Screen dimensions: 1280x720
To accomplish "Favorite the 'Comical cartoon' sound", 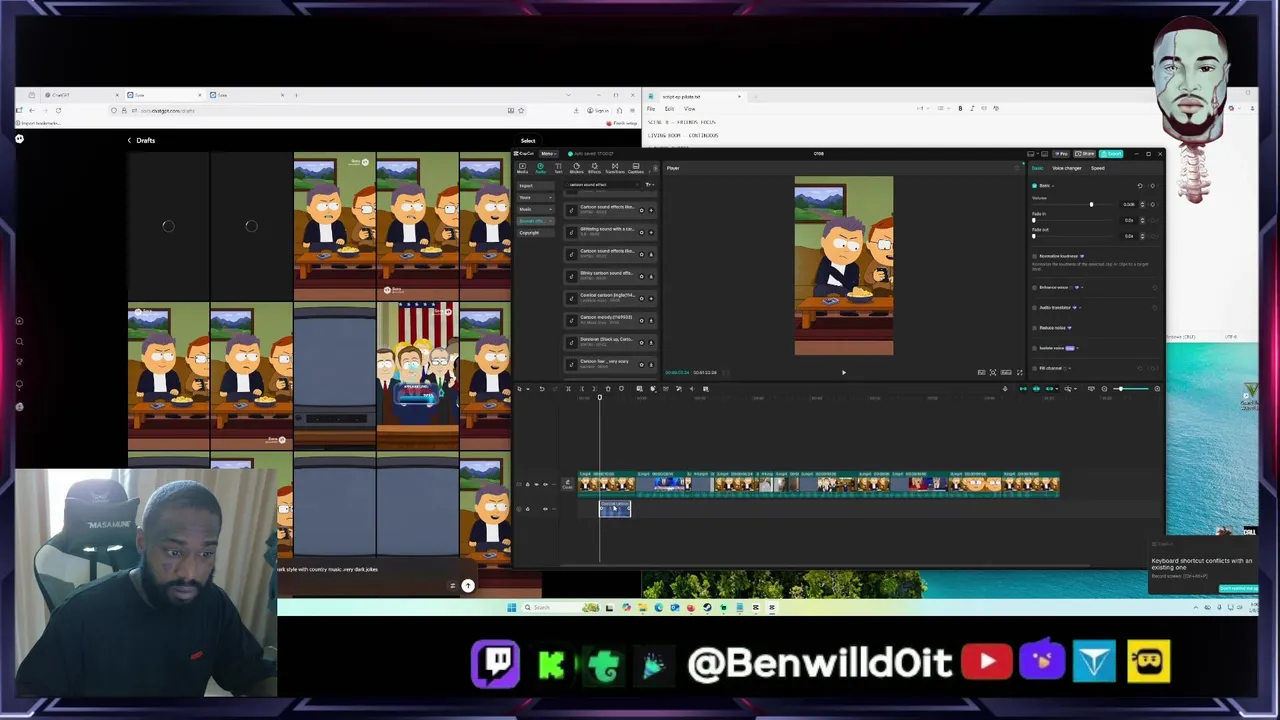I will [x=641, y=297].
